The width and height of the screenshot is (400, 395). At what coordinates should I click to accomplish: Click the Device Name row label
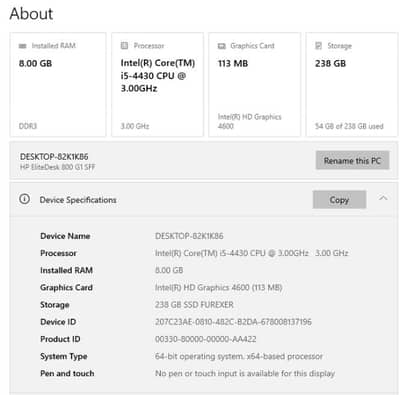click(x=65, y=236)
